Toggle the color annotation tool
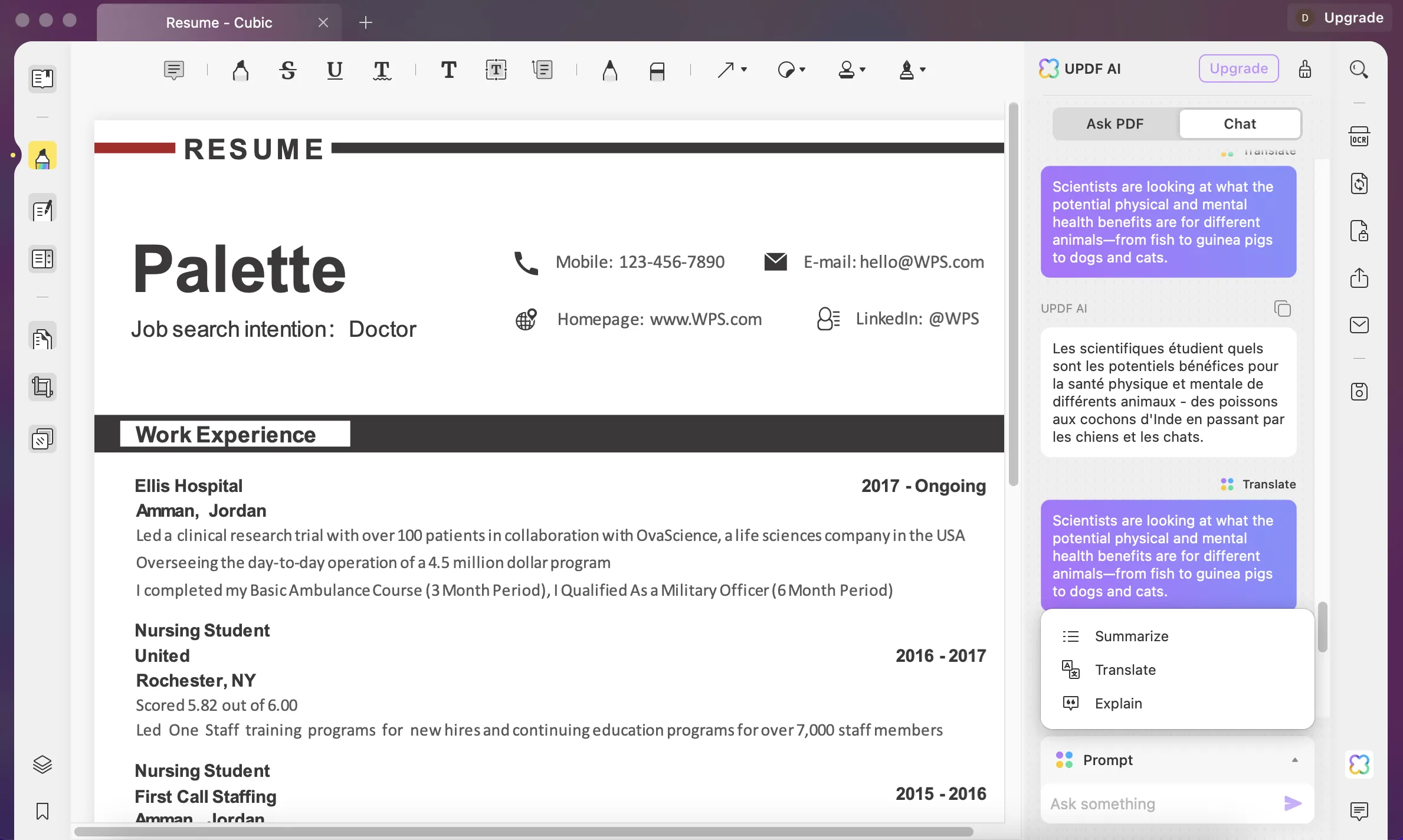Viewport: 1403px width, 840px height. click(42, 157)
